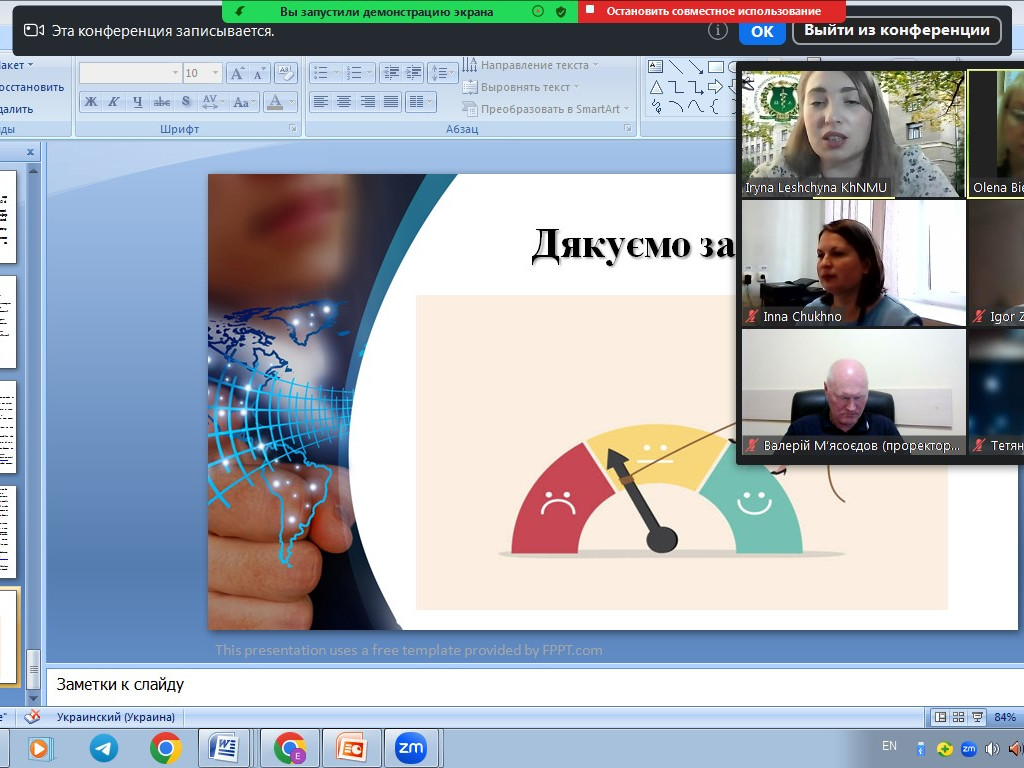Open Преобразовать в SmartArt menu
1024x768 pixels.
546,109
